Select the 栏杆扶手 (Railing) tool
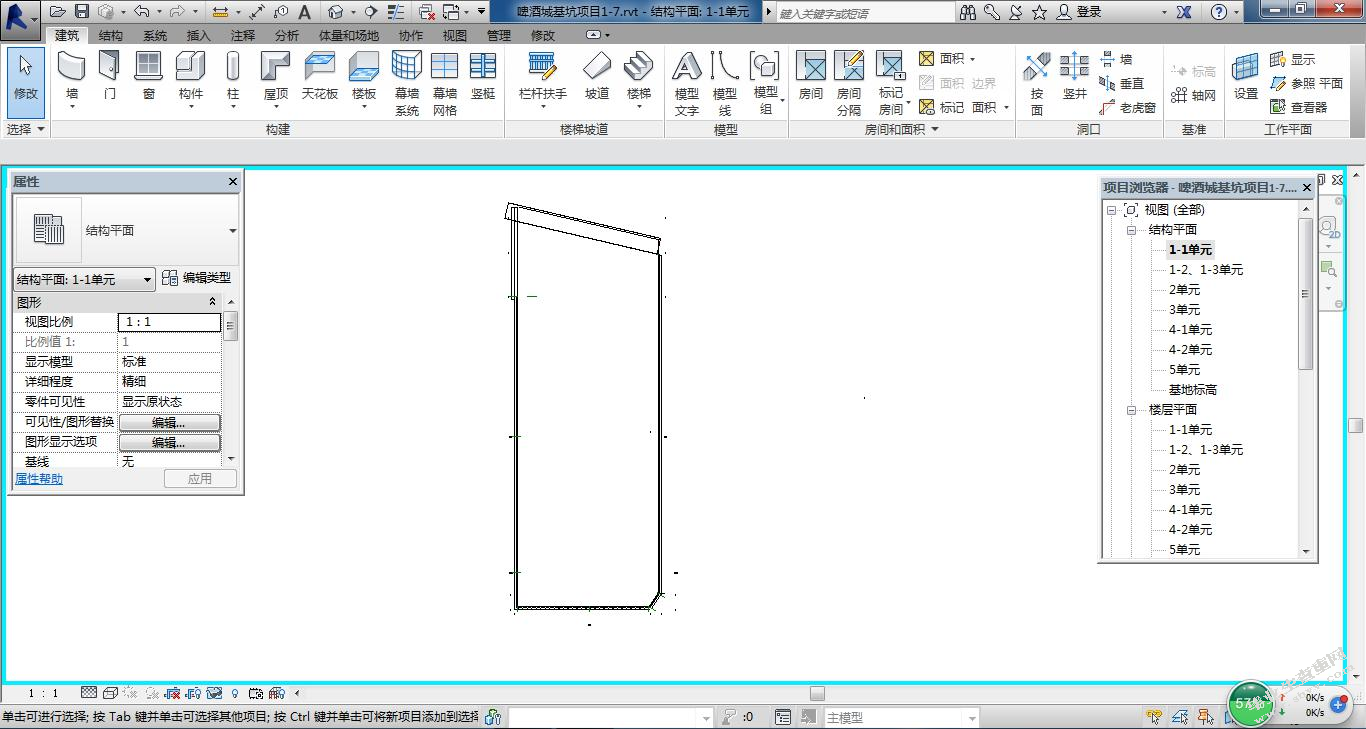Viewport: 1366px width, 729px height. tap(543, 78)
